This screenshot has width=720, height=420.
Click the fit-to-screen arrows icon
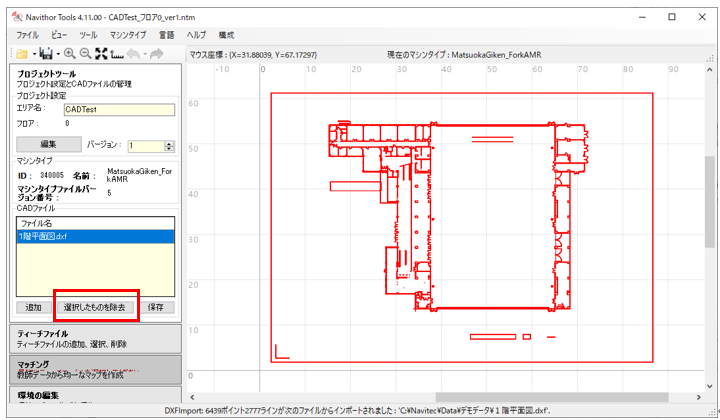click(101, 52)
